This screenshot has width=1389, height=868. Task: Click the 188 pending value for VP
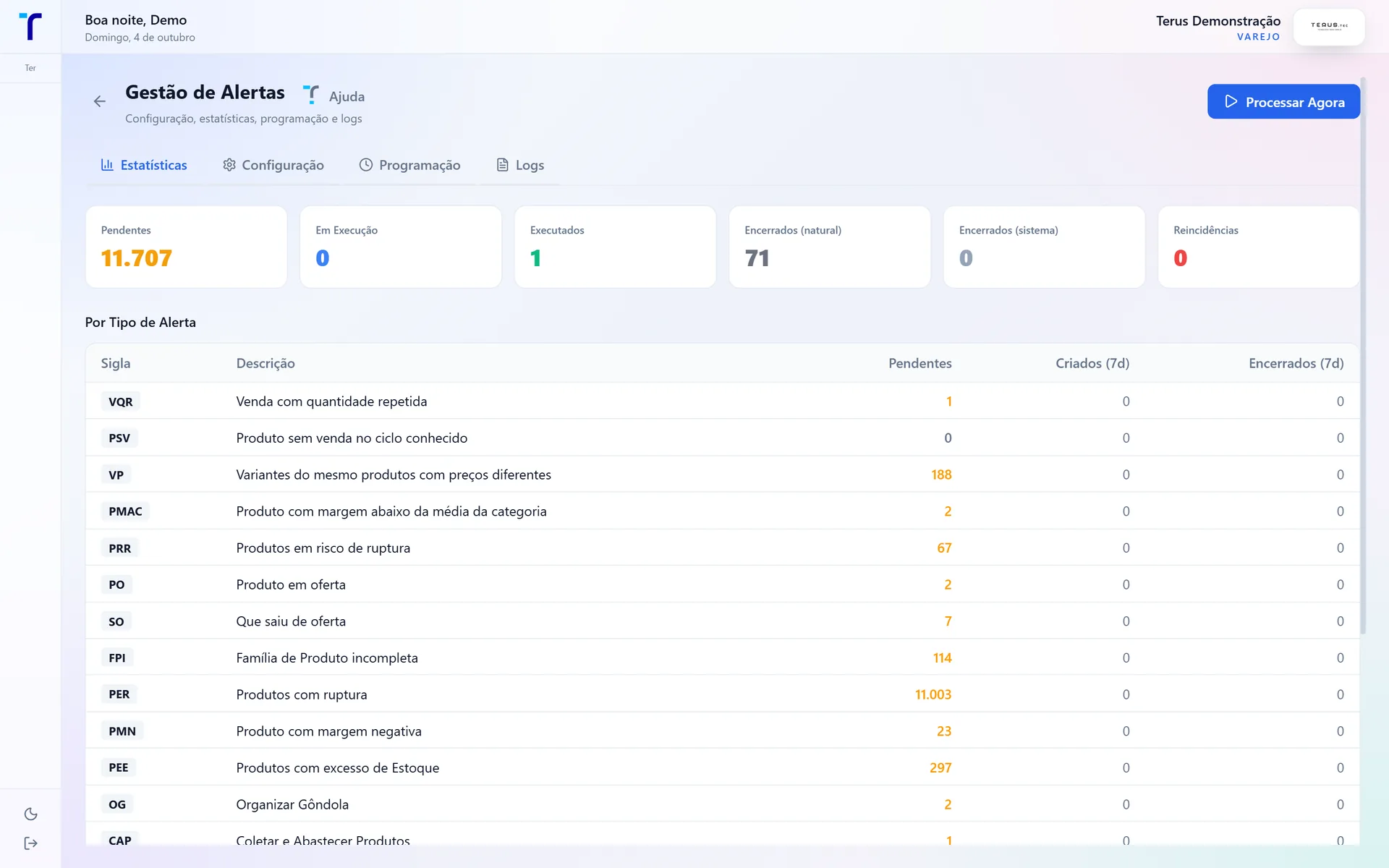pyautogui.click(x=941, y=475)
